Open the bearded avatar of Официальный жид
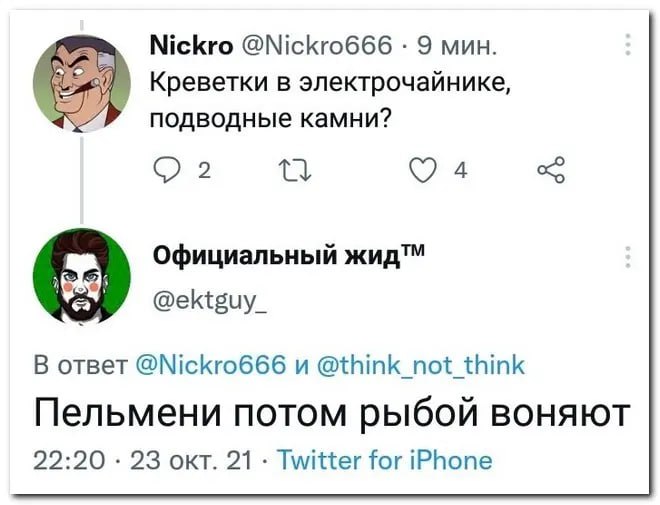Image resolution: width=660 pixels, height=505 pixels. point(82,276)
